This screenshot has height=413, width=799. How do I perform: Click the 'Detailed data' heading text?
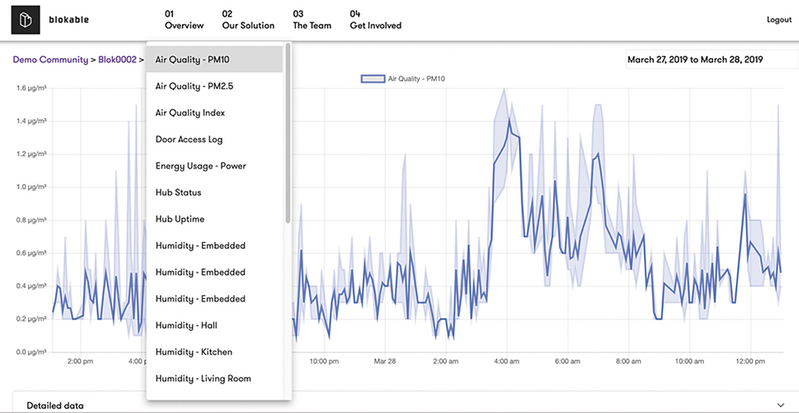point(55,406)
